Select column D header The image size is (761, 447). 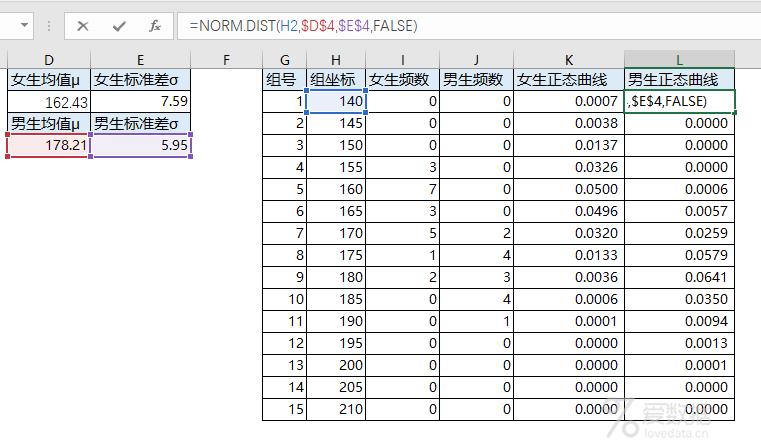click(49, 60)
